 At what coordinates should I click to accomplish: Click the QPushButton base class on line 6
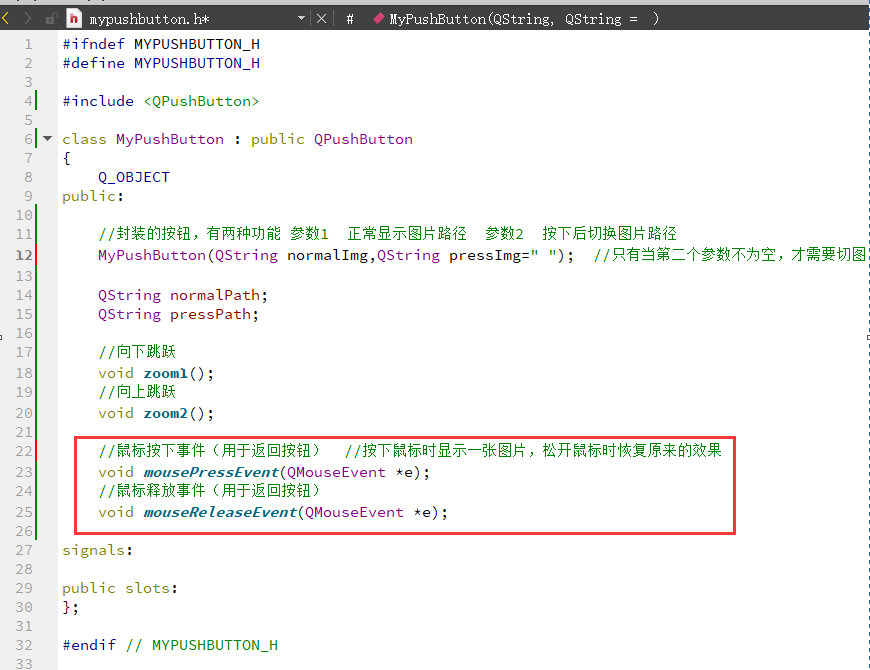[363, 139]
